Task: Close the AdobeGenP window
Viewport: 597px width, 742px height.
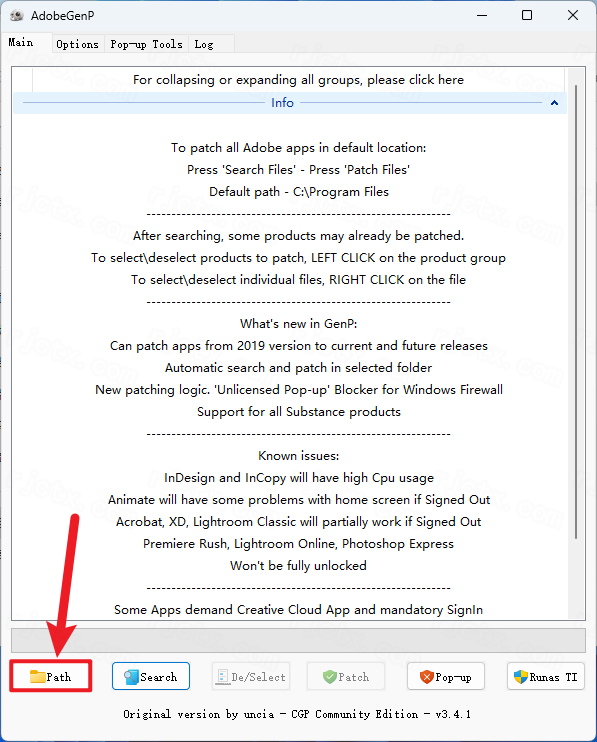Action: pyautogui.click(x=573, y=16)
